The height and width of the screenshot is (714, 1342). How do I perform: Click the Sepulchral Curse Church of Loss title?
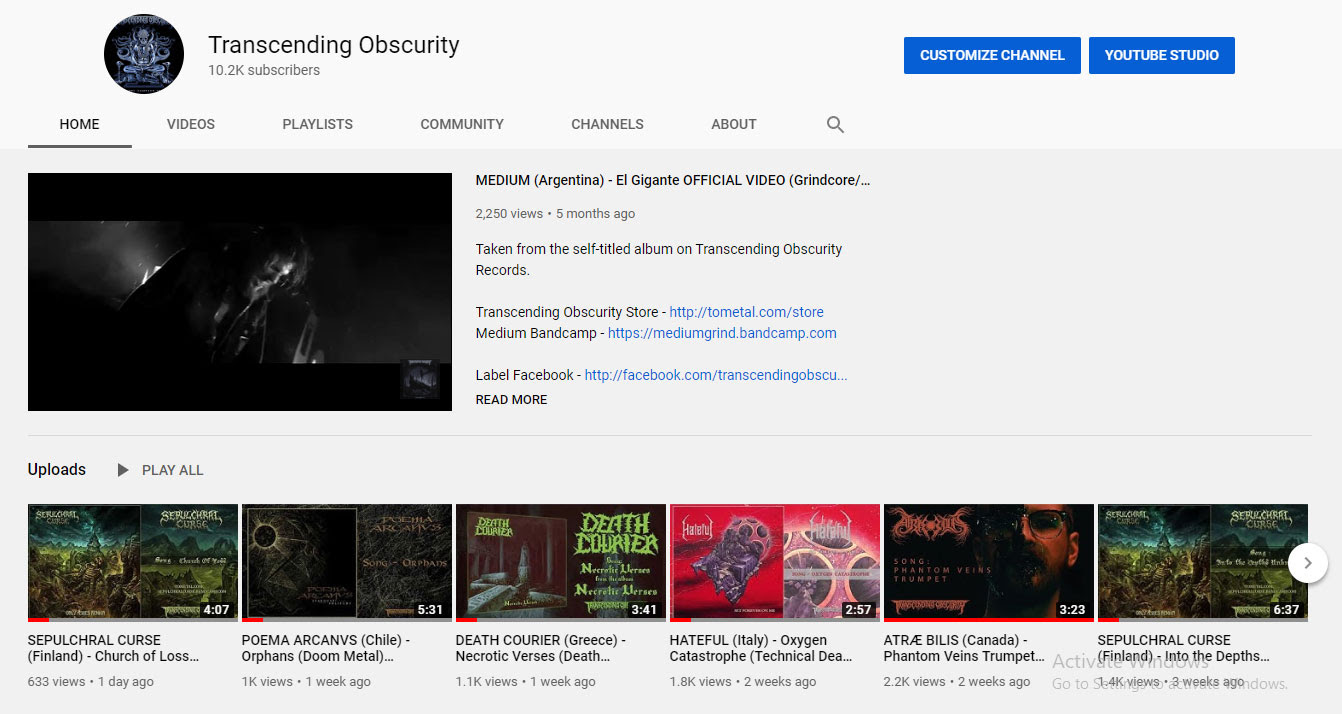(x=114, y=648)
